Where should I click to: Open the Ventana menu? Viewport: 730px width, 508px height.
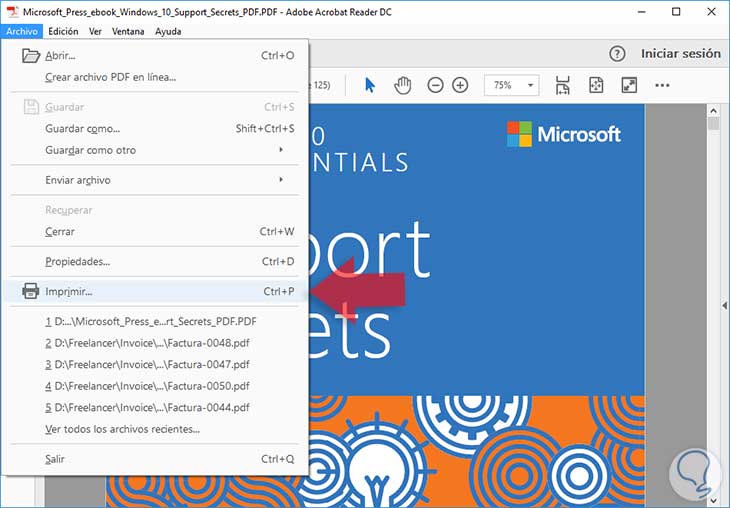[128, 31]
